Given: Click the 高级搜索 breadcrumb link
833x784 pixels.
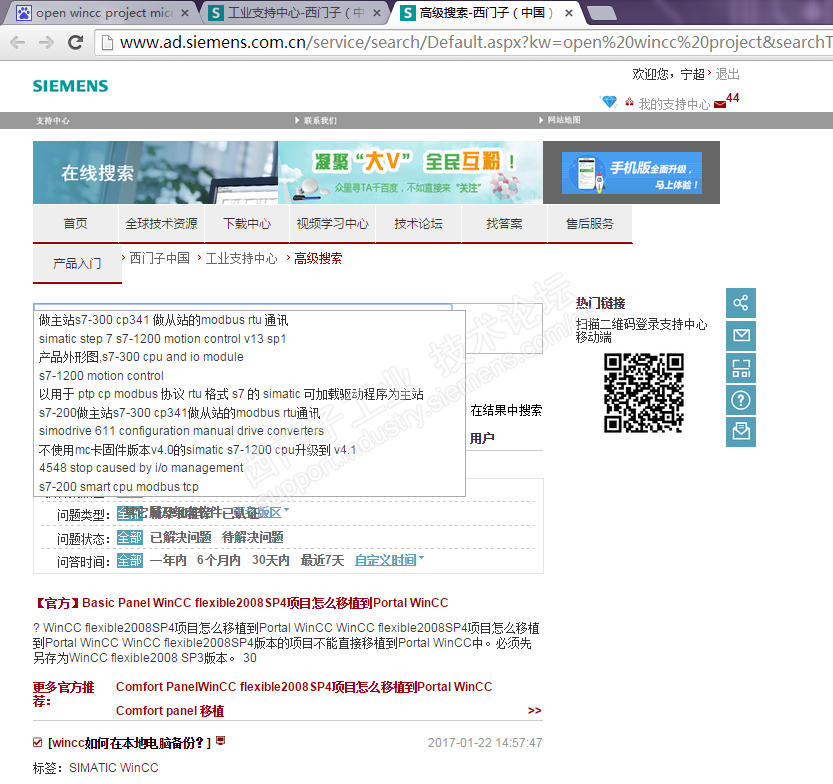Looking at the screenshot, I should point(318,258).
